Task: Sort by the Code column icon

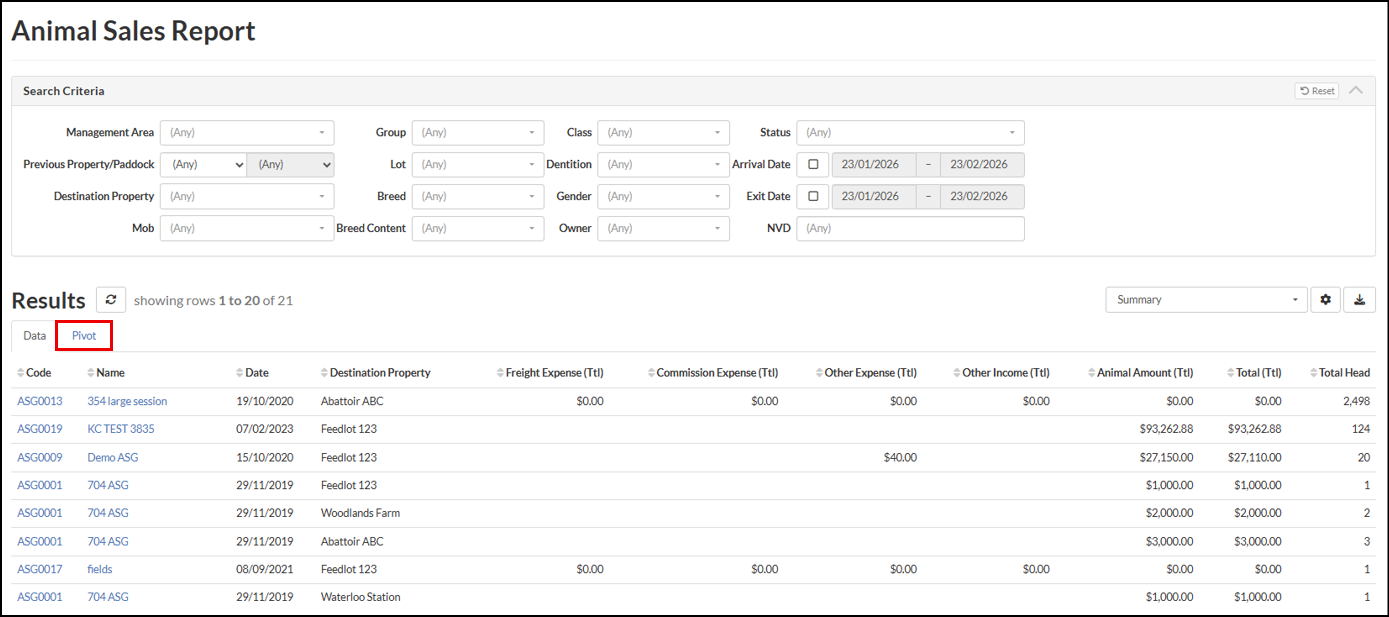Action: pyautogui.click(x=21, y=373)
